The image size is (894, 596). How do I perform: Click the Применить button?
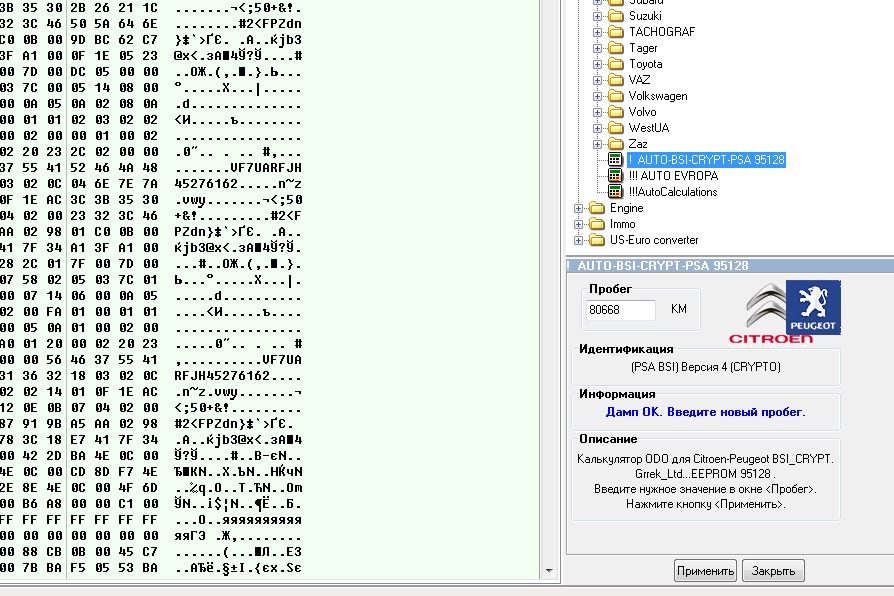pos(705,571)
